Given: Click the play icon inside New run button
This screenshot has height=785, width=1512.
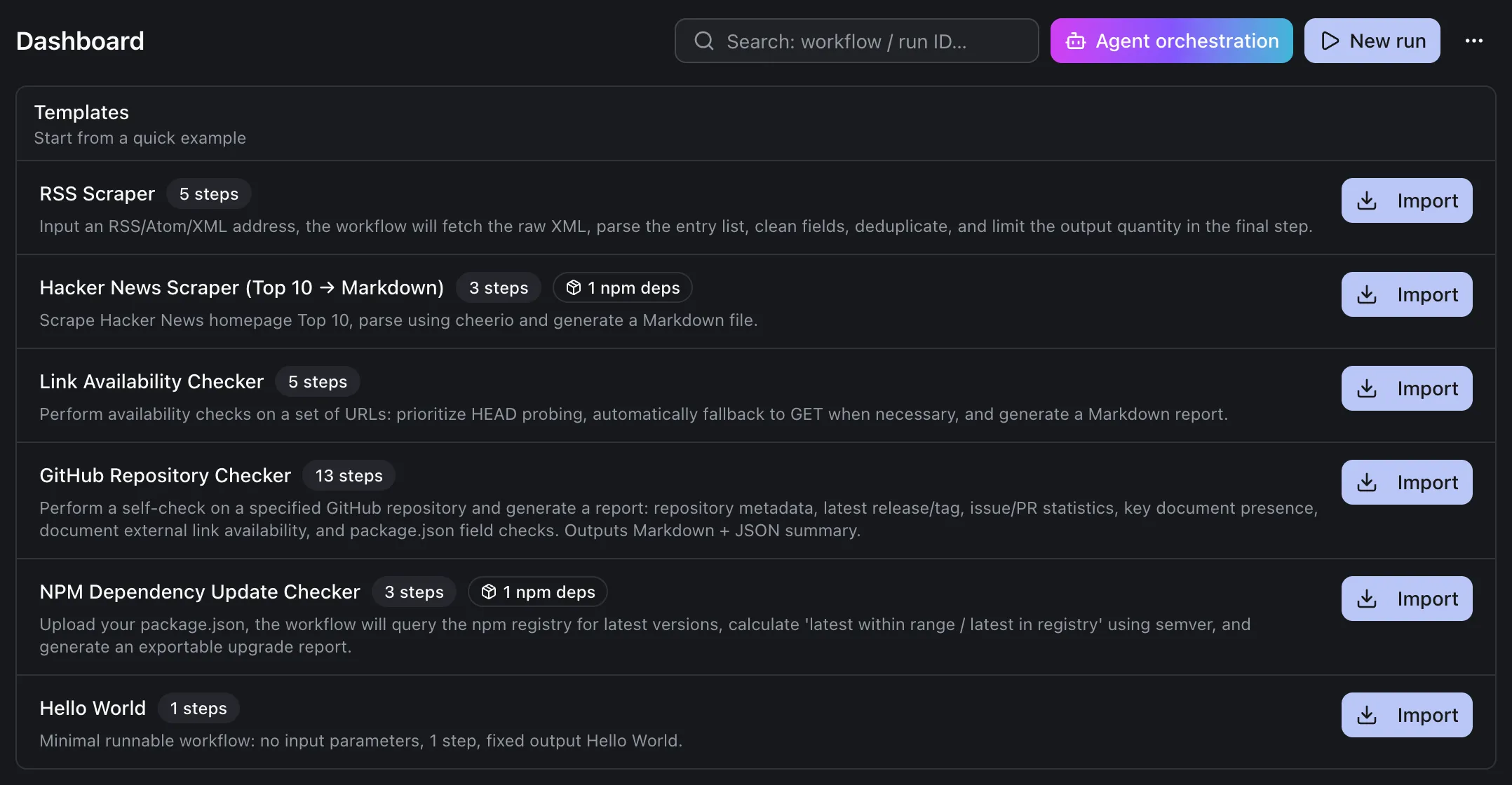Looking at the screenshot, I should [x=1330, y=41].
